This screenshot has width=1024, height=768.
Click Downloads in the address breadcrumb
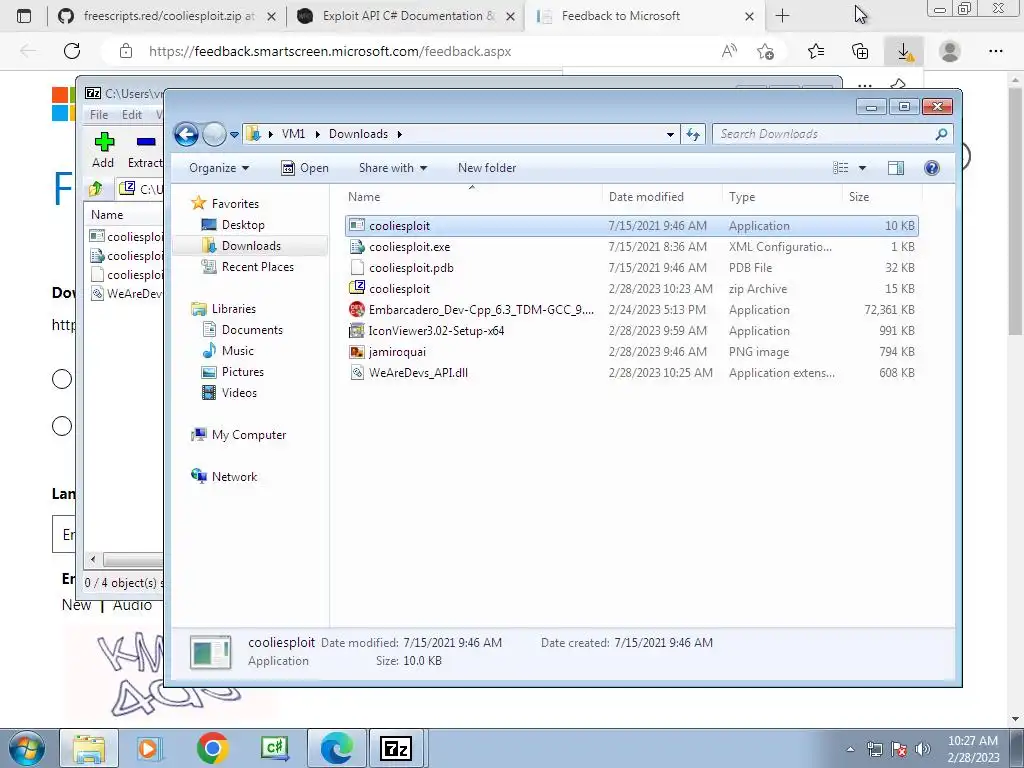[359, 134]
